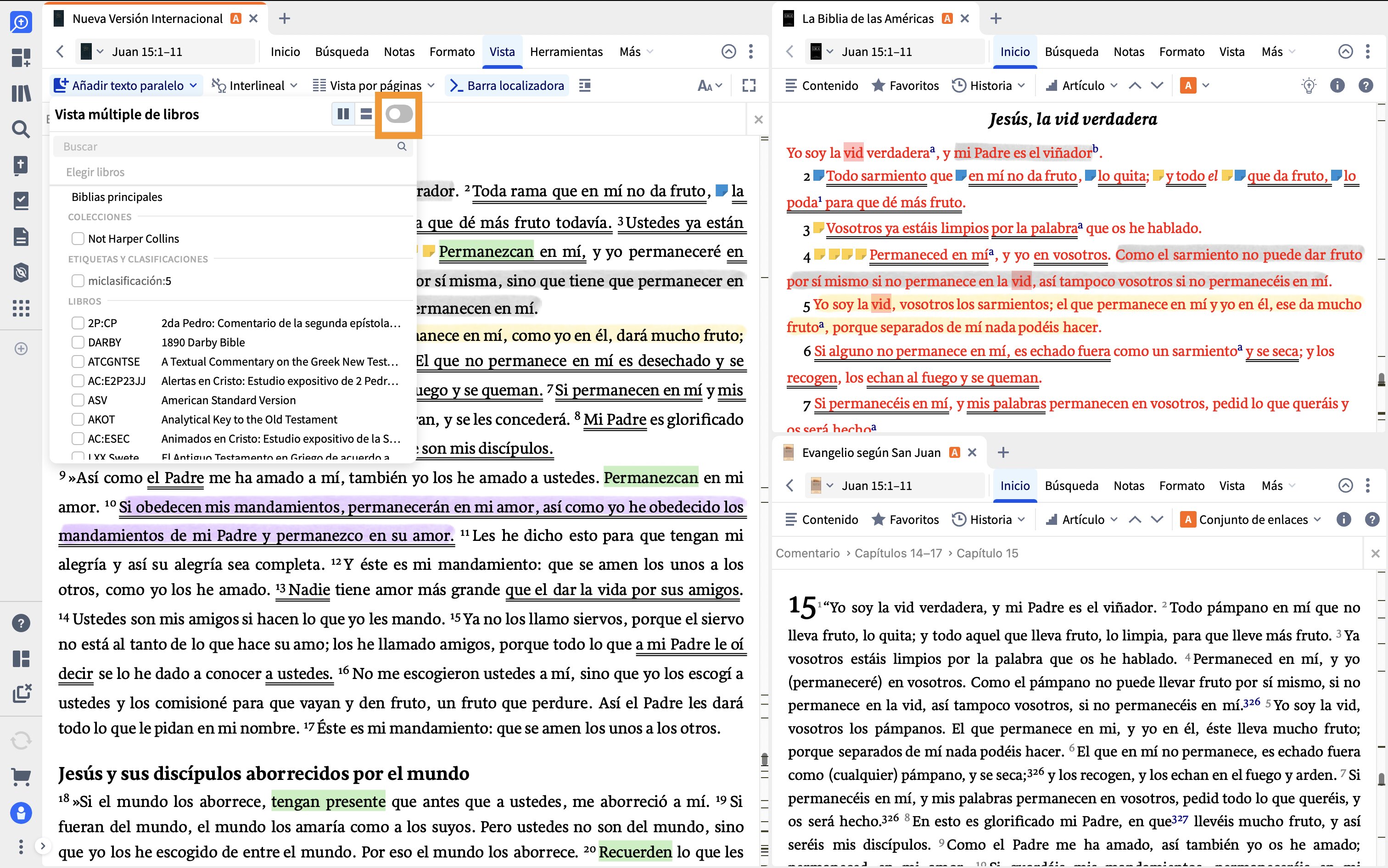The height and width of the screenshot is (868, 1388).
Task: Open the layouts icon in left sidebar
Action: tap(21, 658)
